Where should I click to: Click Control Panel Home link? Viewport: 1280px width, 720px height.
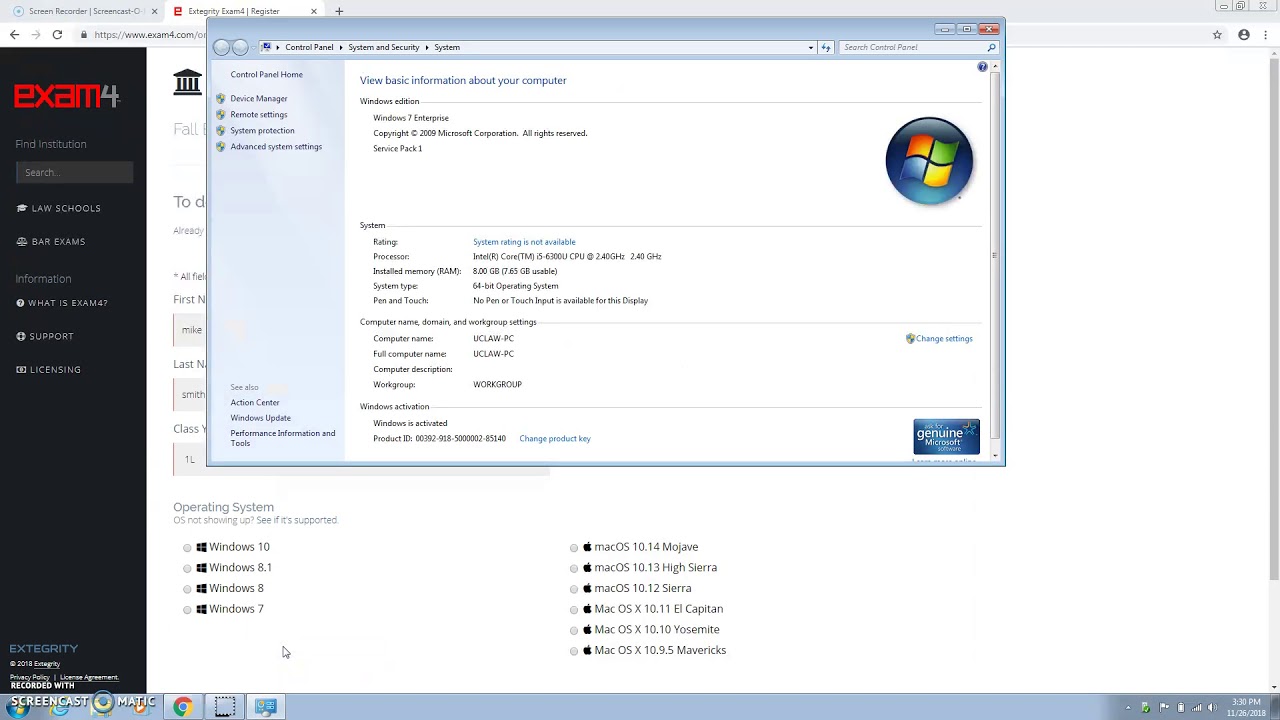coord(266,74)
